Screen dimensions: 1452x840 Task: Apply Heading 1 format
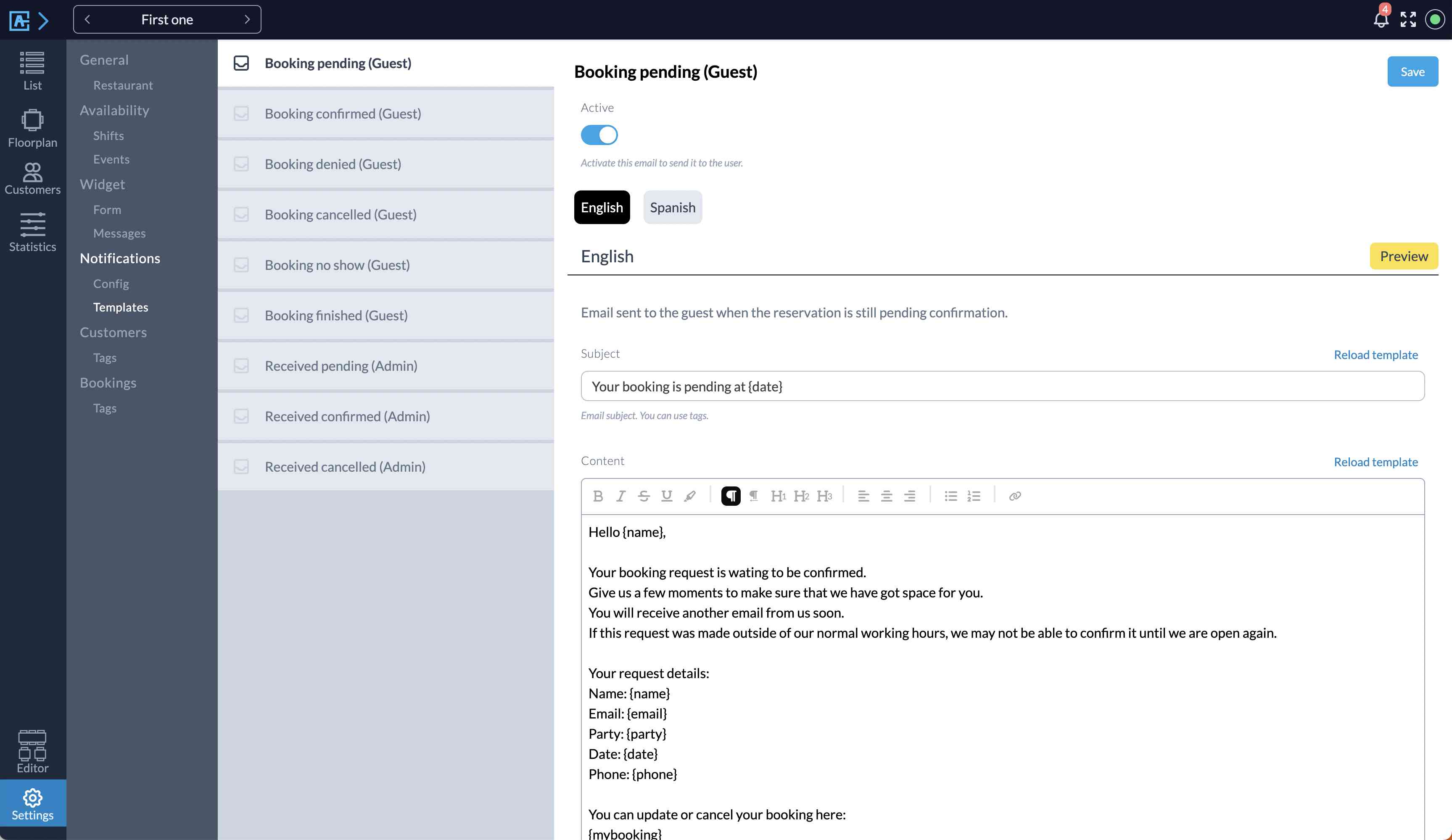click(778, 496)
